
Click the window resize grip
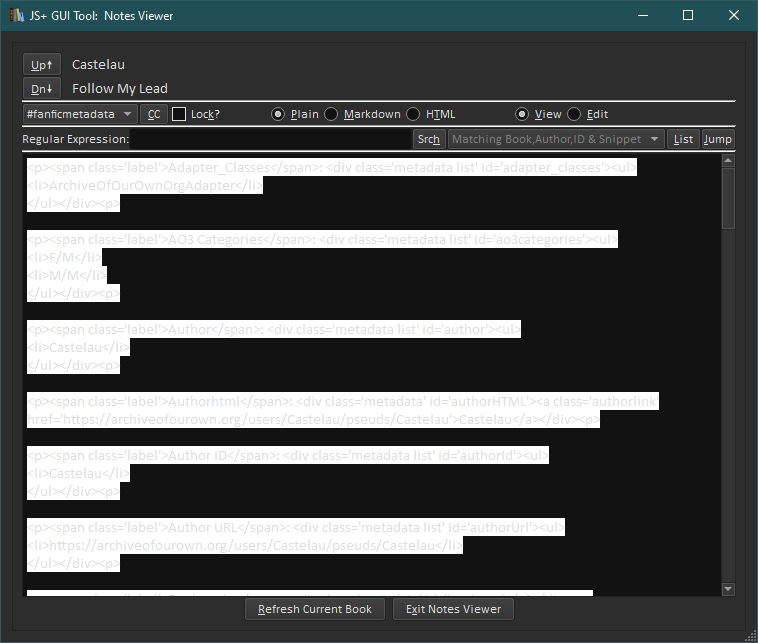[752, 637]
